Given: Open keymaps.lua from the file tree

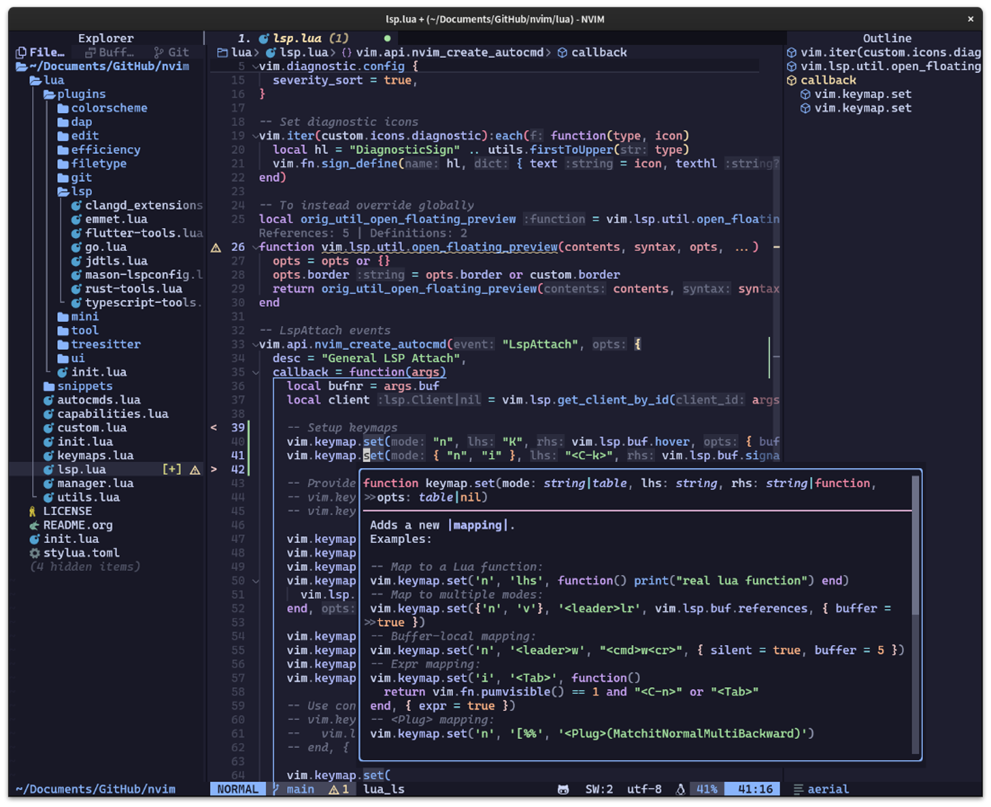Looking at the screenshot, I should tap(96, 455).
